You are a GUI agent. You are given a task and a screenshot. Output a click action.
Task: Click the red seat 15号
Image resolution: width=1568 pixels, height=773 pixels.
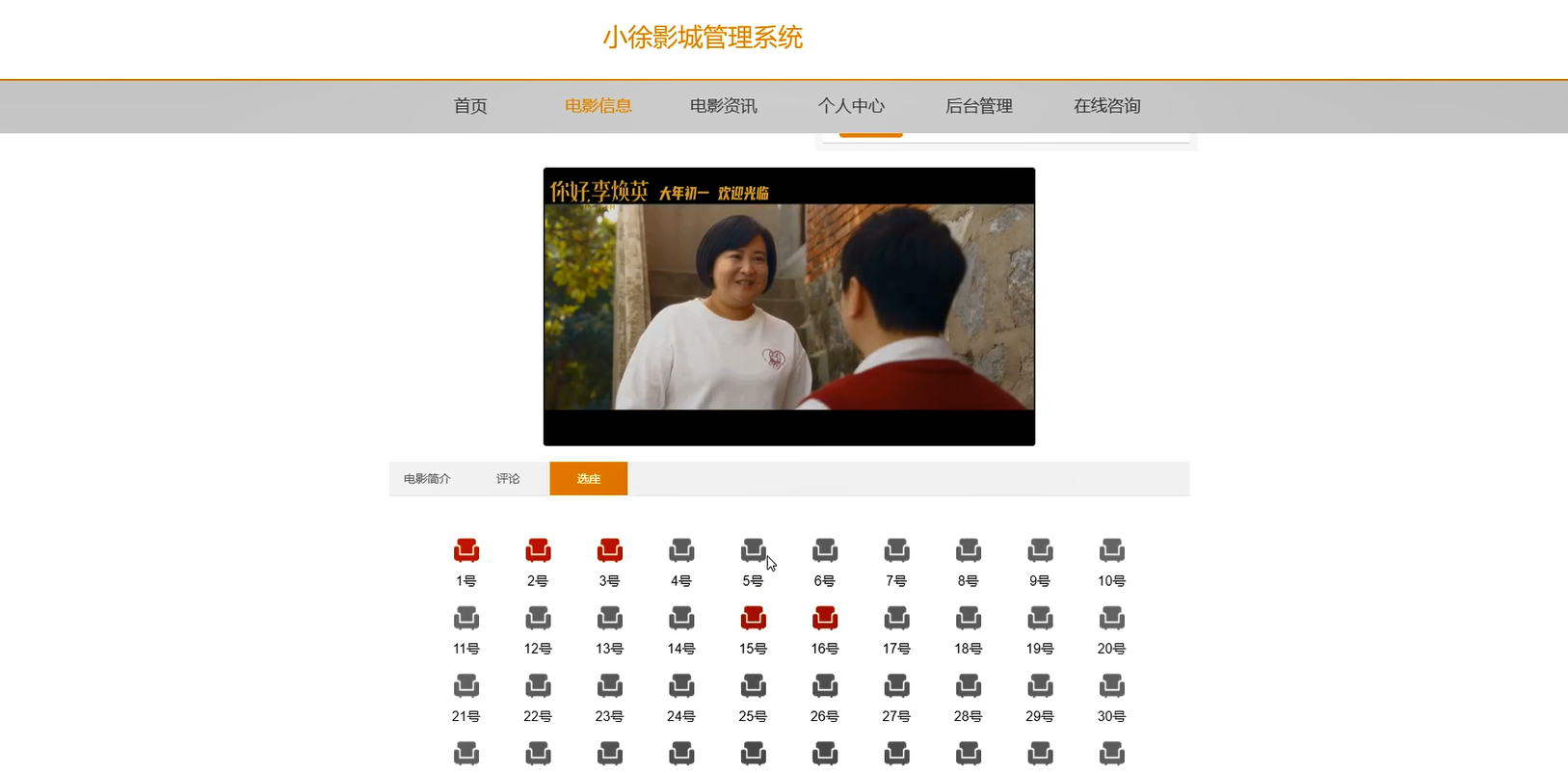coord(754,618)
